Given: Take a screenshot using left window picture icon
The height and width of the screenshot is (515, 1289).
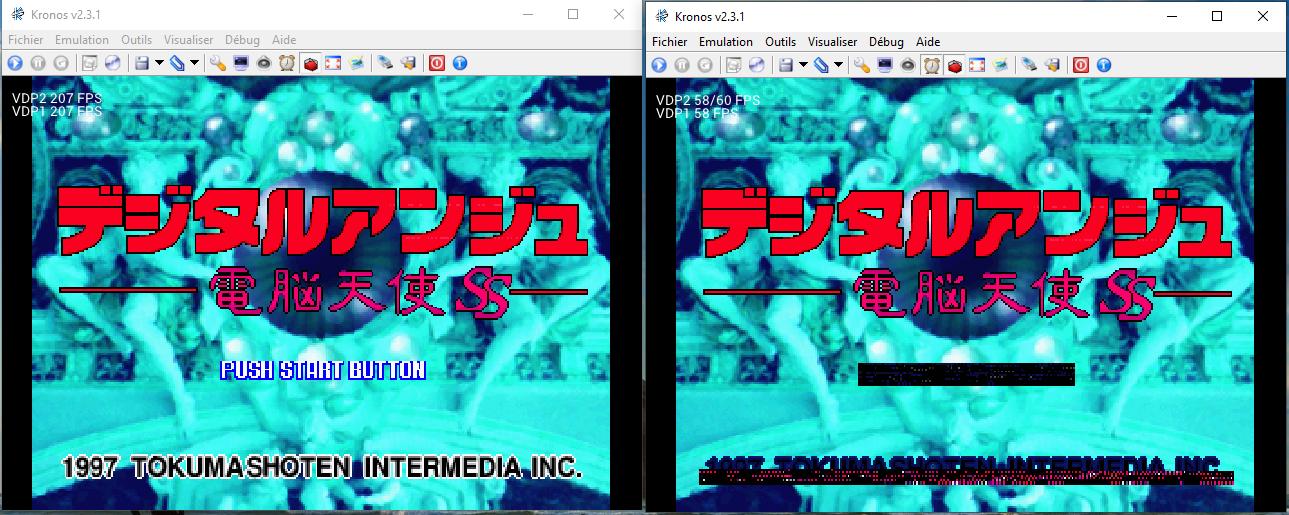Looking at the screenshot, I should (356, 63).
